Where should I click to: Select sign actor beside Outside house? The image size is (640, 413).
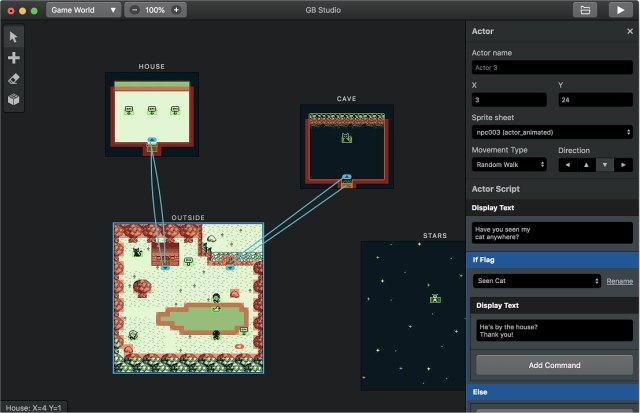pyautogui.click(x=188, y=261)
